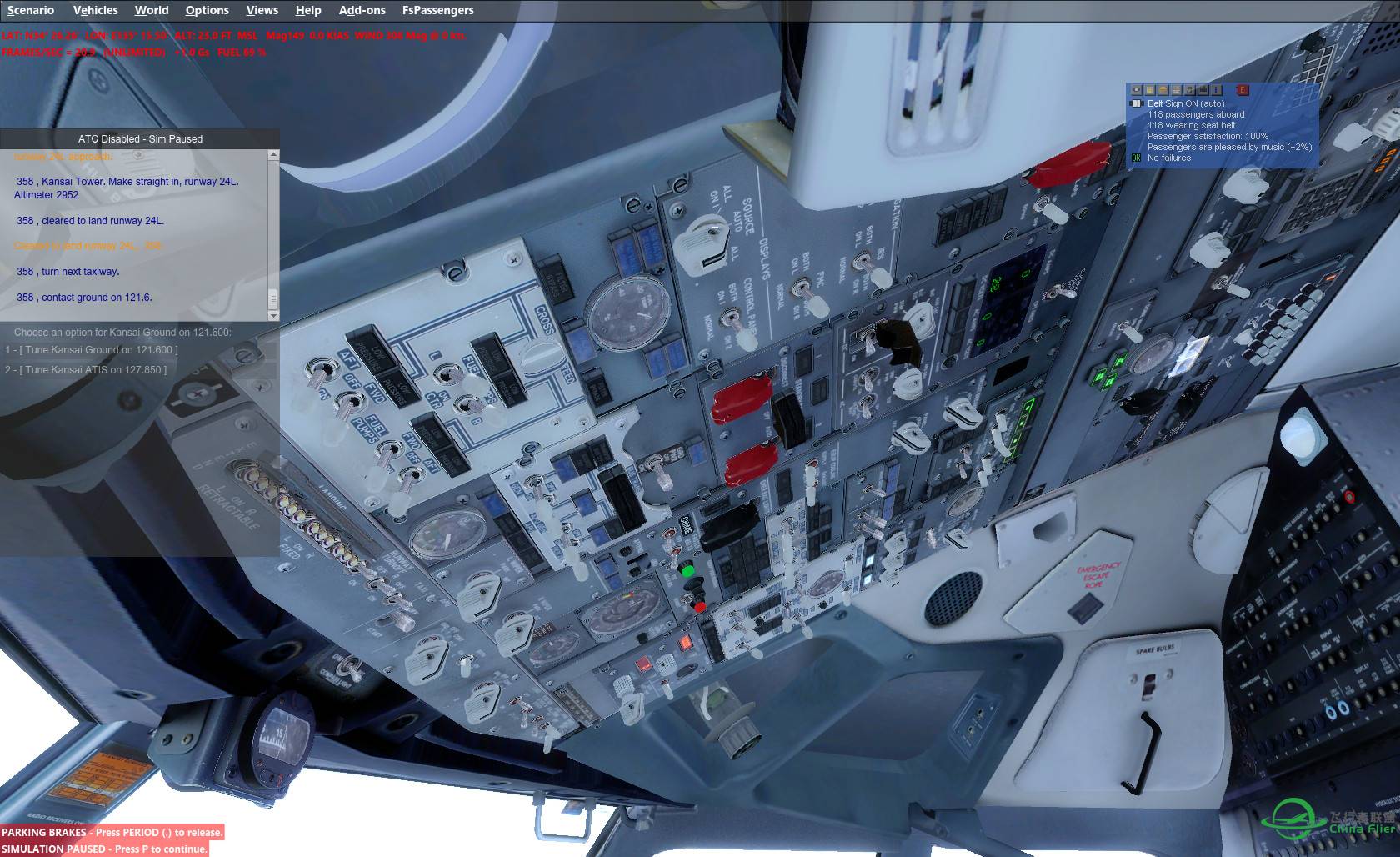This screenshot has height=857, width=1400.
Task: Click 'contact ground on 121.6' message
Action: [84, 298]
